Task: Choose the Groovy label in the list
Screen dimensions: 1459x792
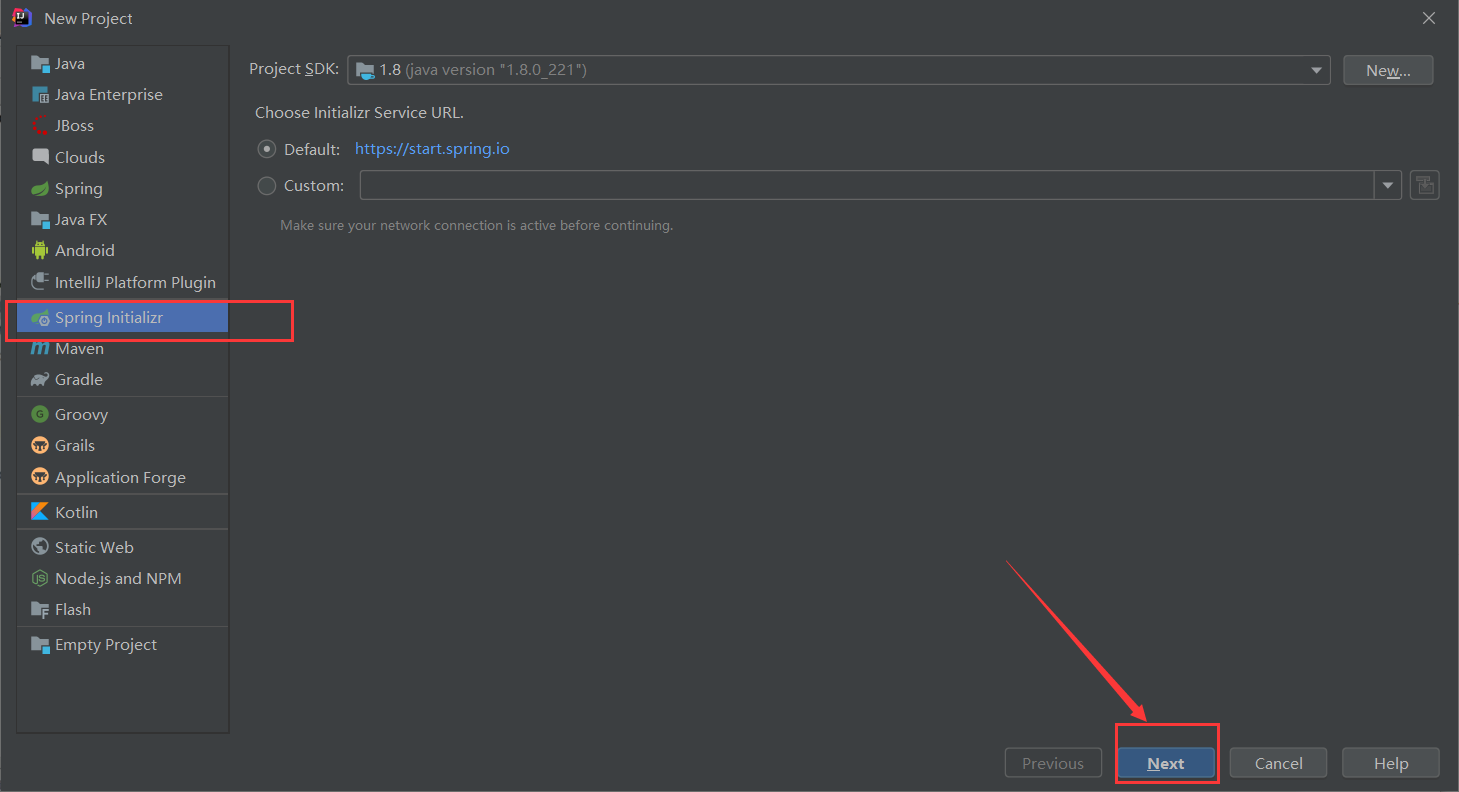Action: click(x=81, y=414)
